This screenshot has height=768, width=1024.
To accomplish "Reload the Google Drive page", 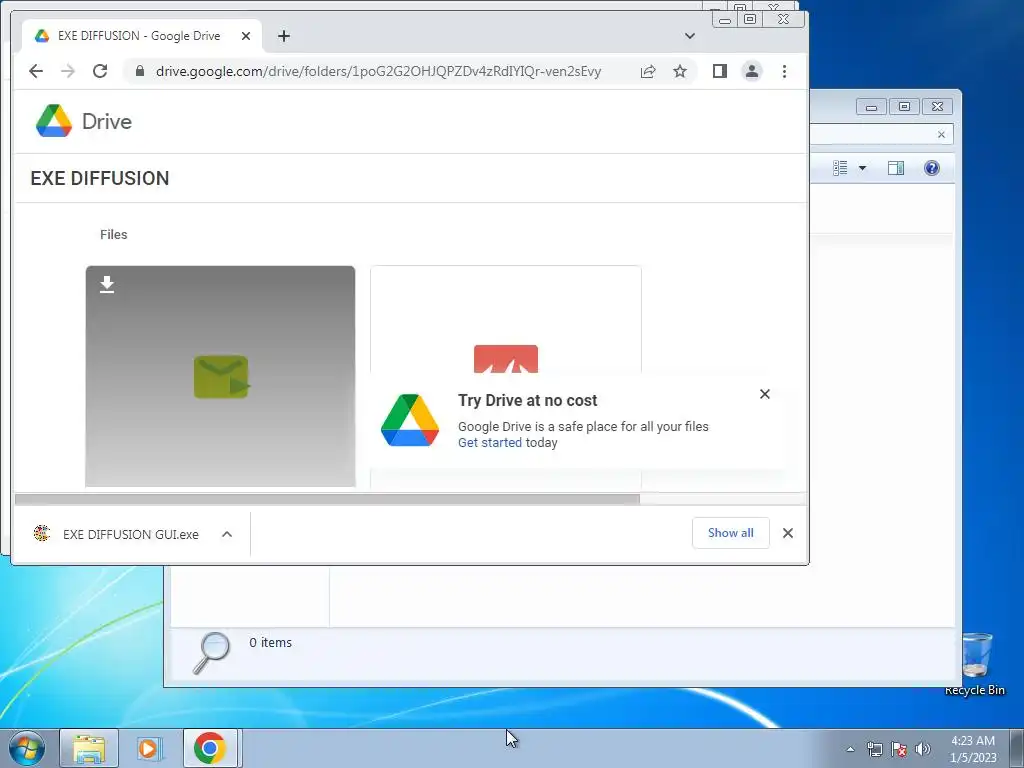I will coord(100,71).
